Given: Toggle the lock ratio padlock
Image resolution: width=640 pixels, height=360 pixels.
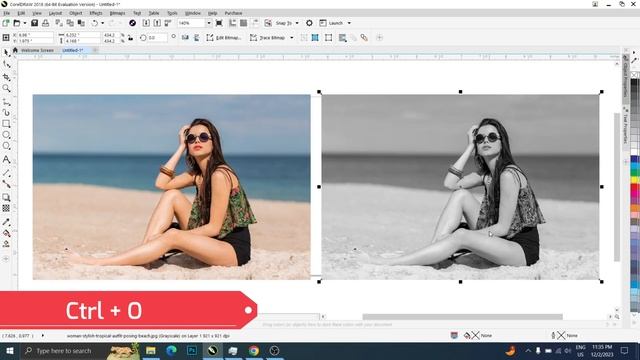Looking at the screenshot, I should [x=131, y=38].
